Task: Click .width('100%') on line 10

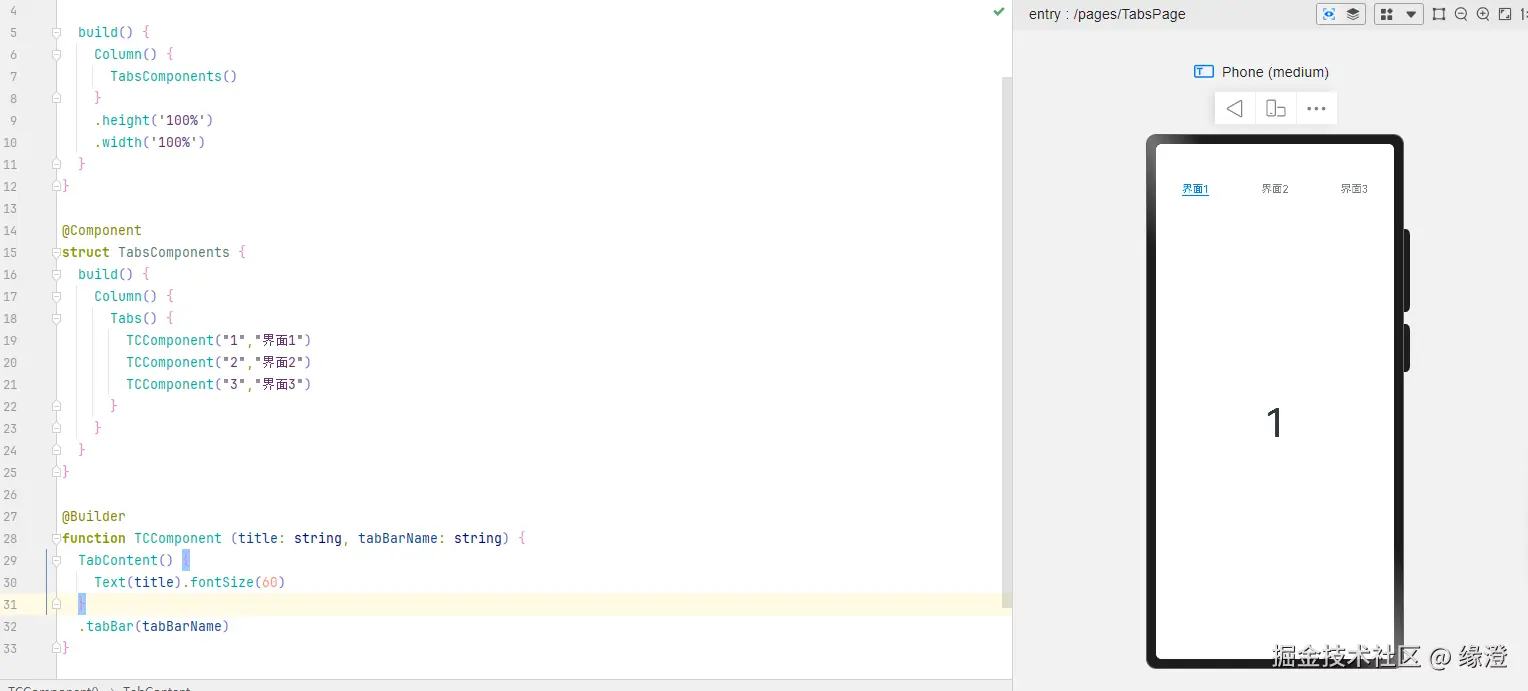Action: click(x=150, y=142)
